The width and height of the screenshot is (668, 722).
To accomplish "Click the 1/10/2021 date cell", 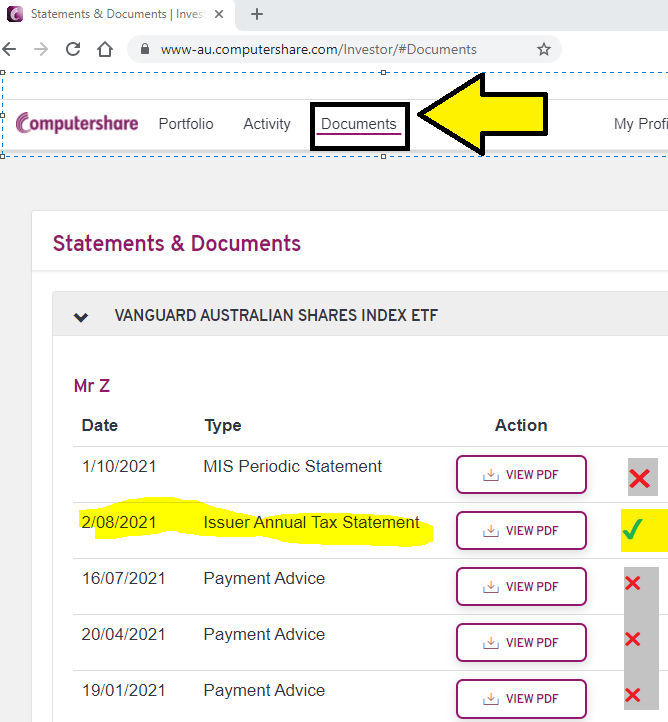I will point(119,466).
